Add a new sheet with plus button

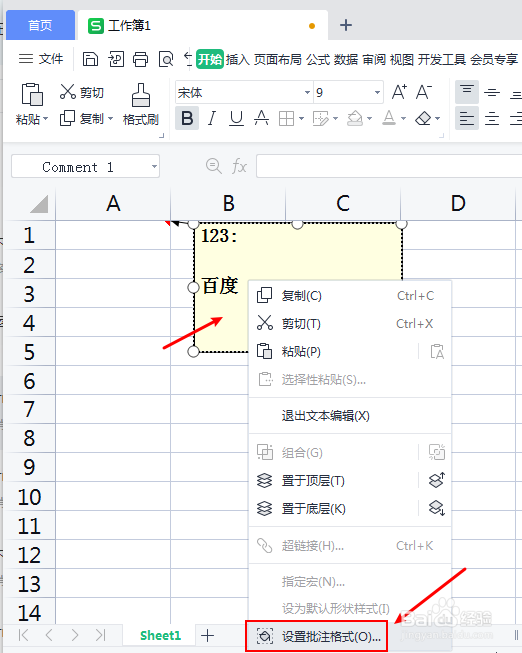pyautogui.click(x=207, y=636)
